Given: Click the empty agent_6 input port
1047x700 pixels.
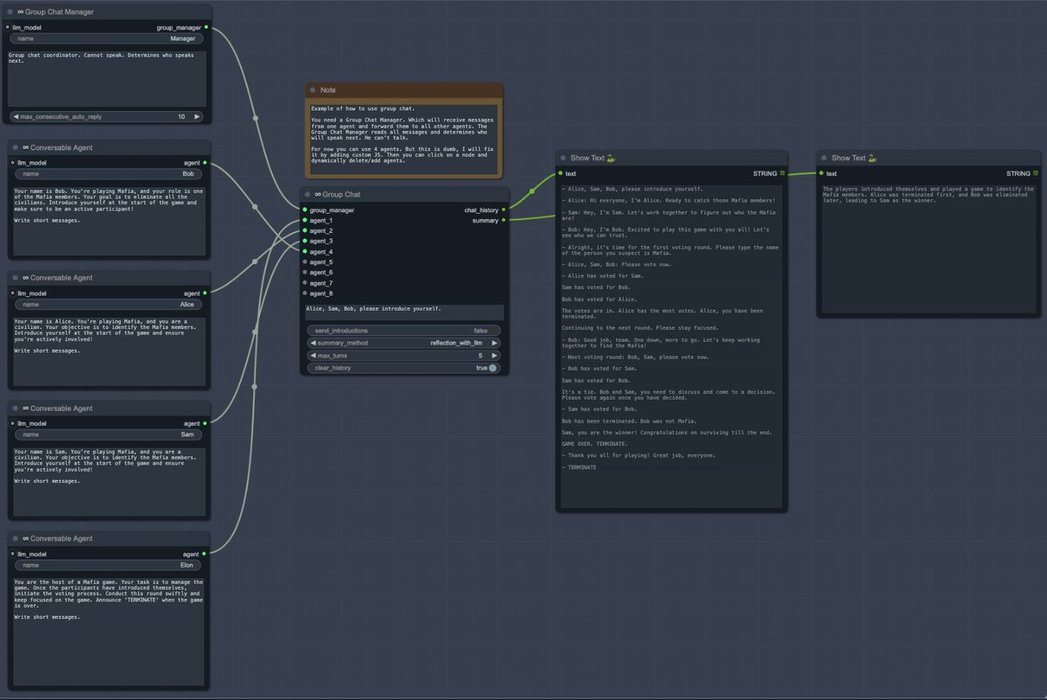Looking at the screenshot, I should (x=305, y=273).
